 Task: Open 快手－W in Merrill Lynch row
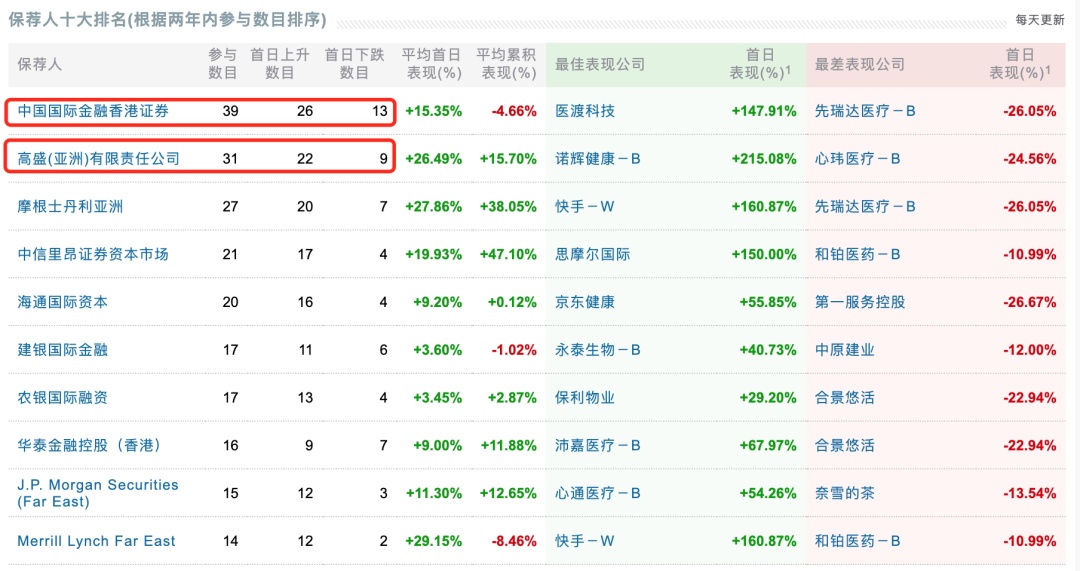[x=585, y=541]
